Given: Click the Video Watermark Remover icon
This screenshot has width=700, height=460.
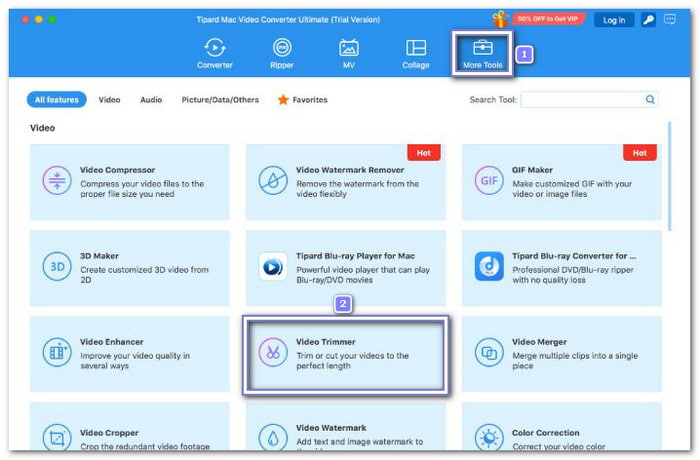Looking at the screenshot, I should [273, 180].
